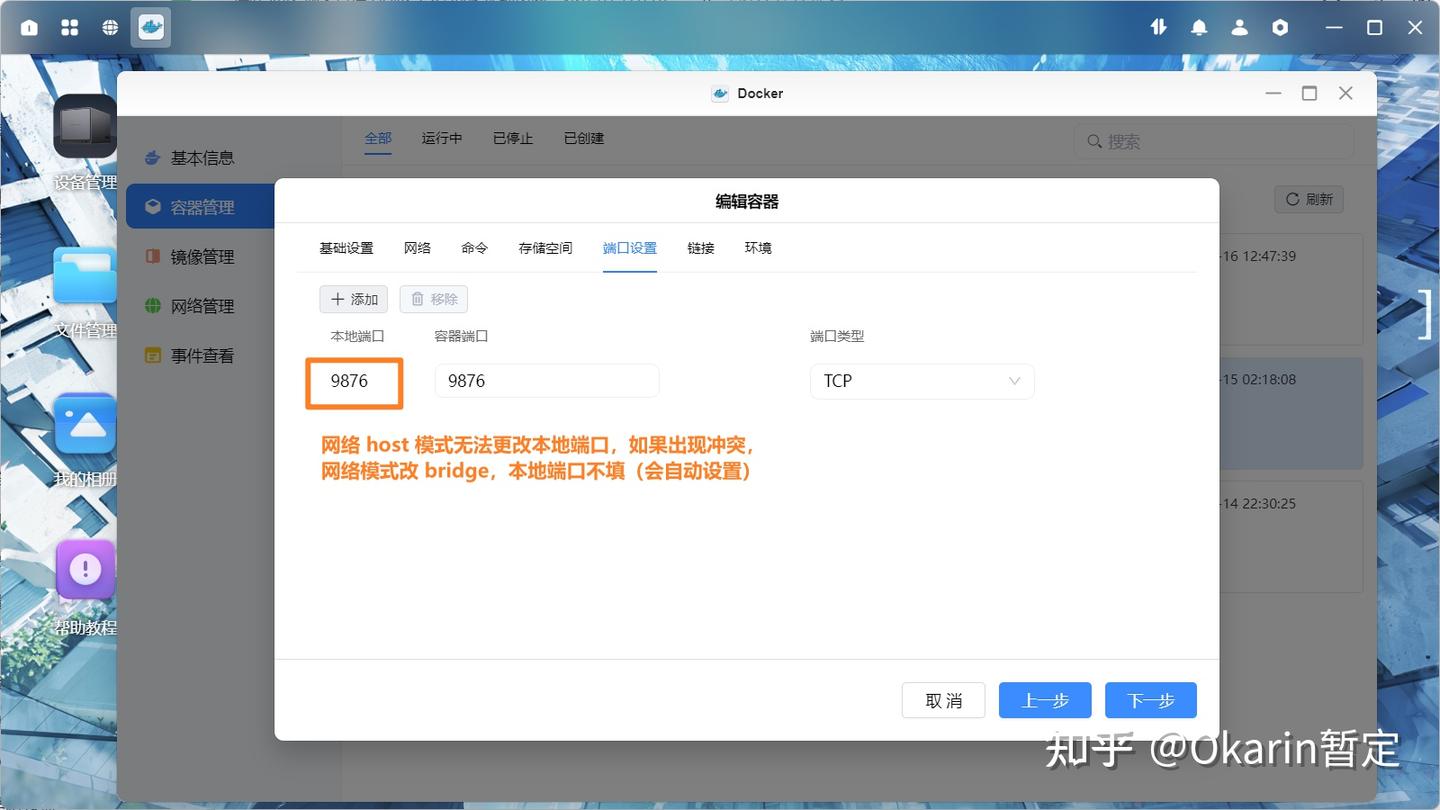The image size is (1440, 810).
Task: Open the 端口类型 TCP dropdown
Action: click(920, 381)
